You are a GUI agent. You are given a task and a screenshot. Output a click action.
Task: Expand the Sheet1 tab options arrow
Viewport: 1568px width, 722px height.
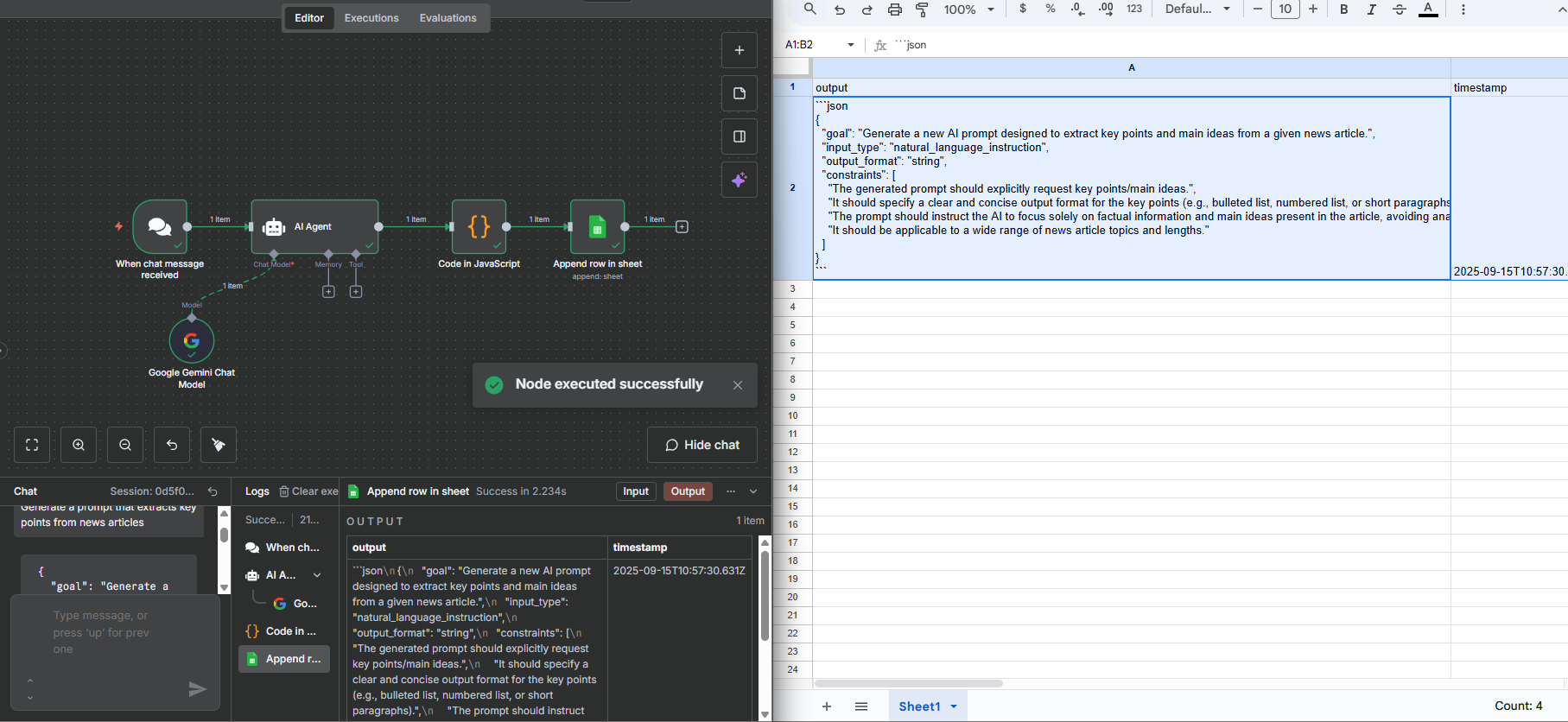955,706
